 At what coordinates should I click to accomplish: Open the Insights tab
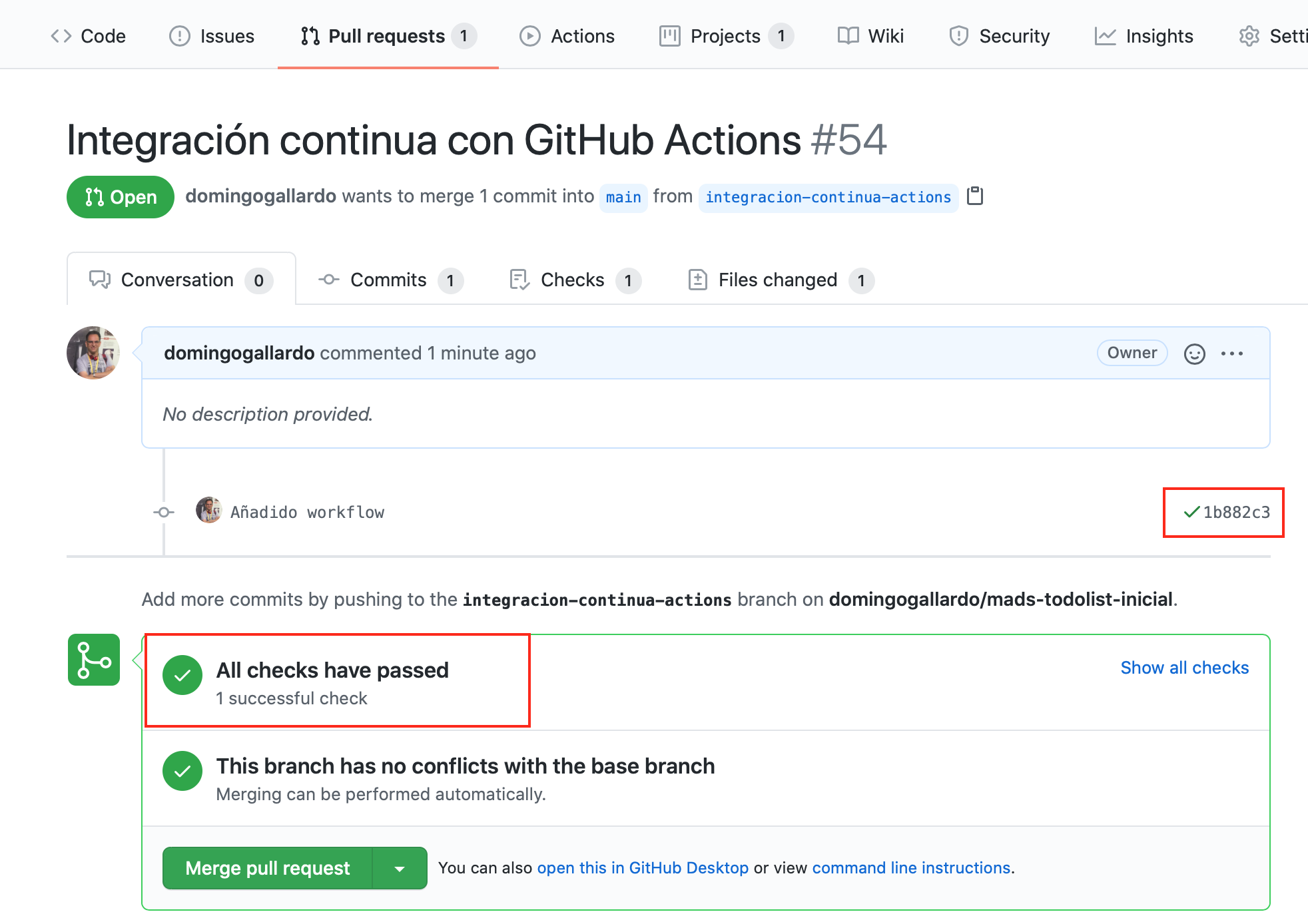click(x=1144, y=36)
